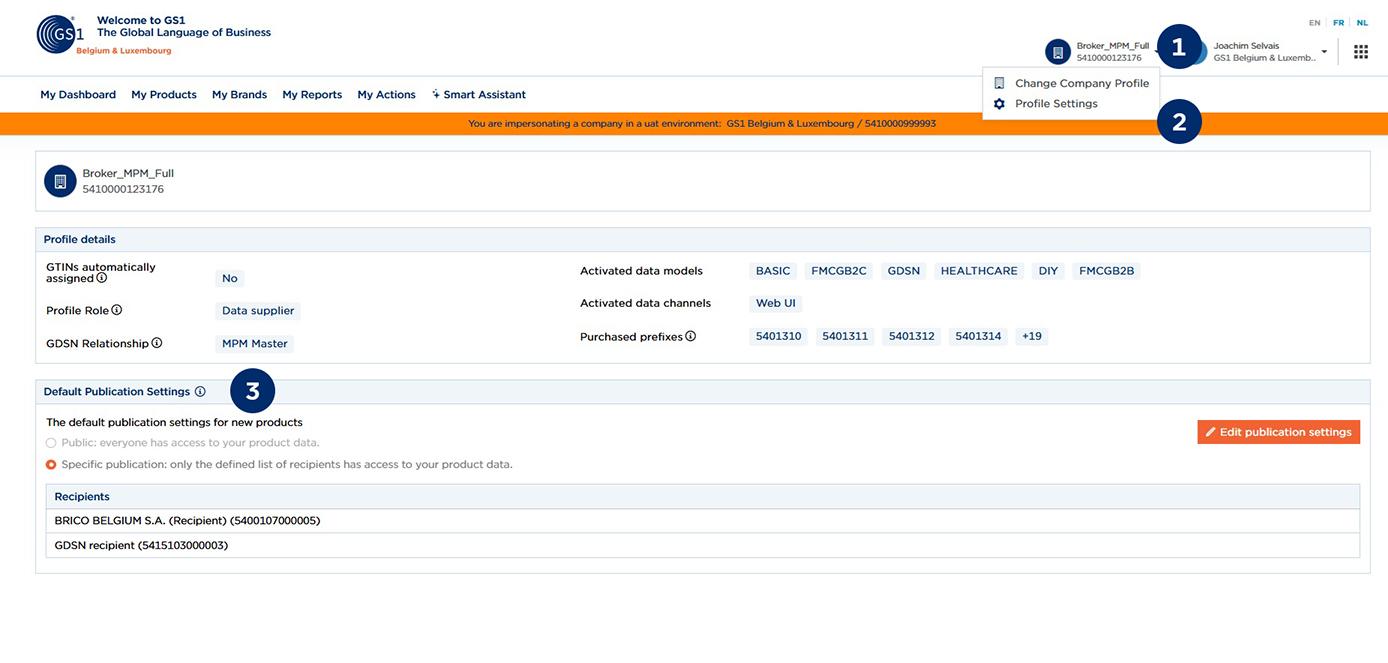Screen dimensions: 1388x663
Task: Click the DIY data model tag
Action: tap(1048, 271)
